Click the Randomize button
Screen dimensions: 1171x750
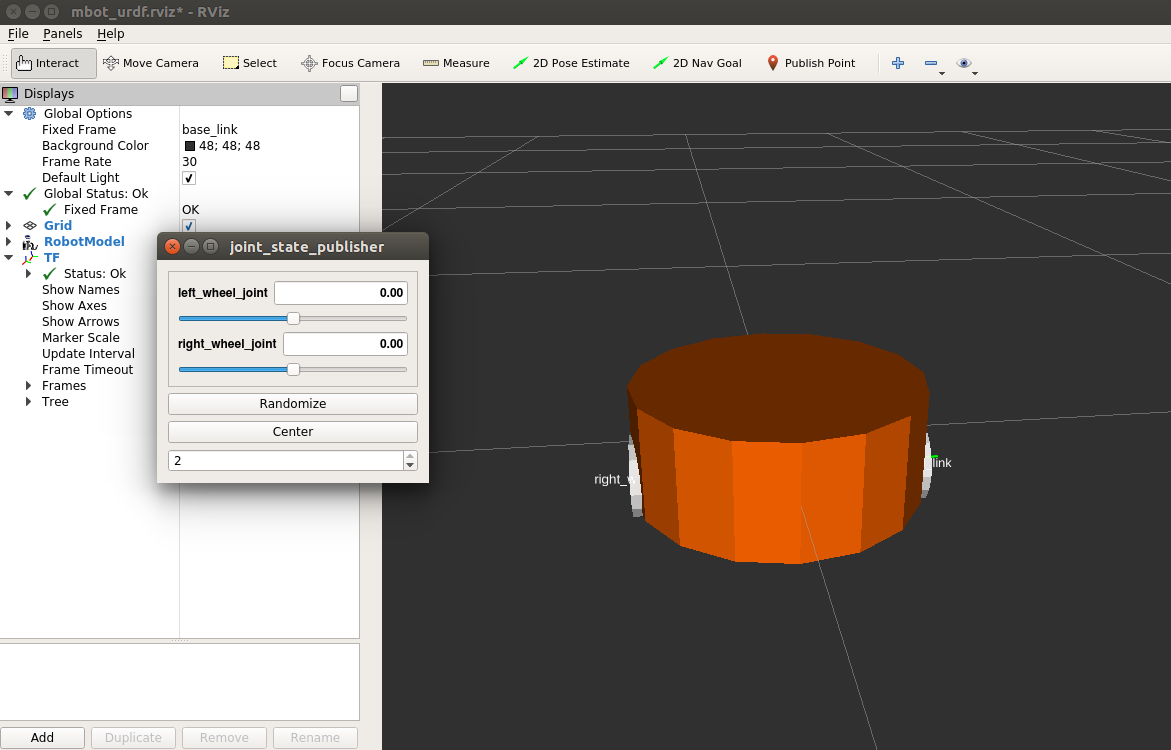tap(293, 404)
